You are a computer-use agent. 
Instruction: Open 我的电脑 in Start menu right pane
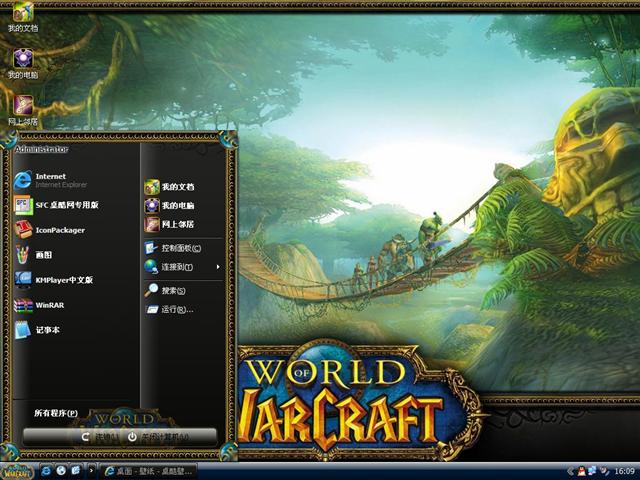click(x=169, y=205)
